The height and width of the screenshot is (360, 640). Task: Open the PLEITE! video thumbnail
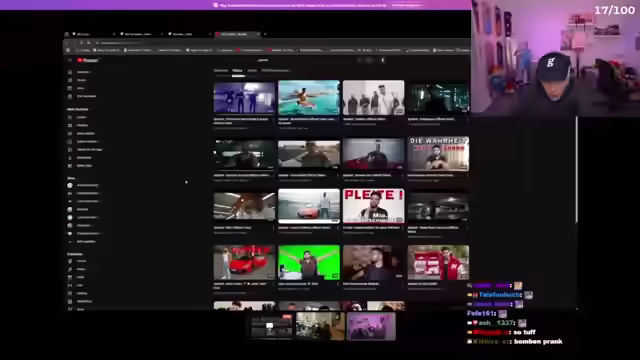click(x=373, y=206)
